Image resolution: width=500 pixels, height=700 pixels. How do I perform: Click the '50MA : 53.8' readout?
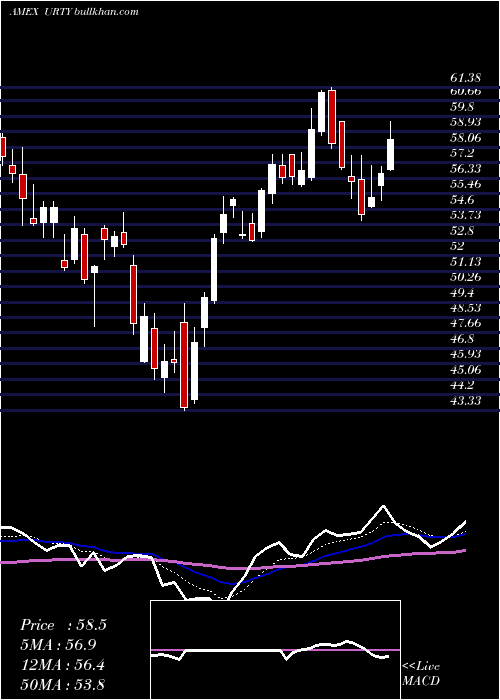coord(63,684)
